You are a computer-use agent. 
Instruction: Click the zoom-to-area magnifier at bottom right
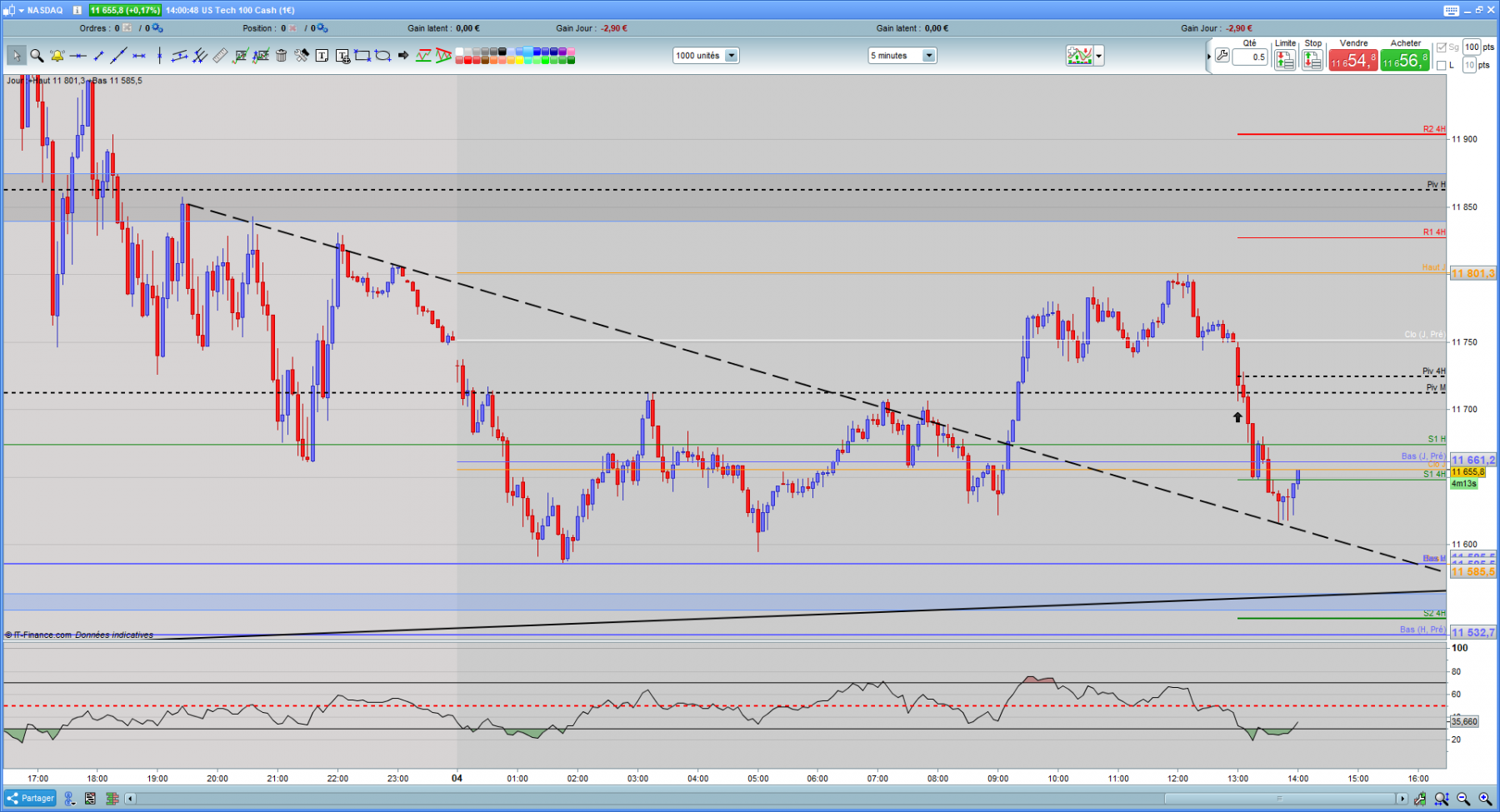(1442, 799)
